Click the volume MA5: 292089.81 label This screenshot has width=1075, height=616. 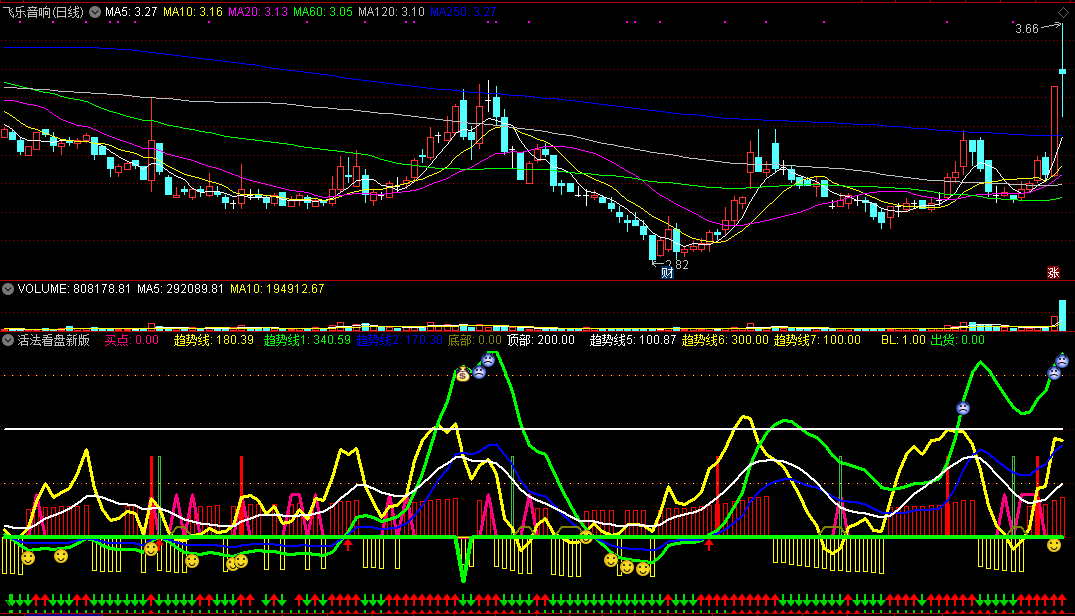180,289
